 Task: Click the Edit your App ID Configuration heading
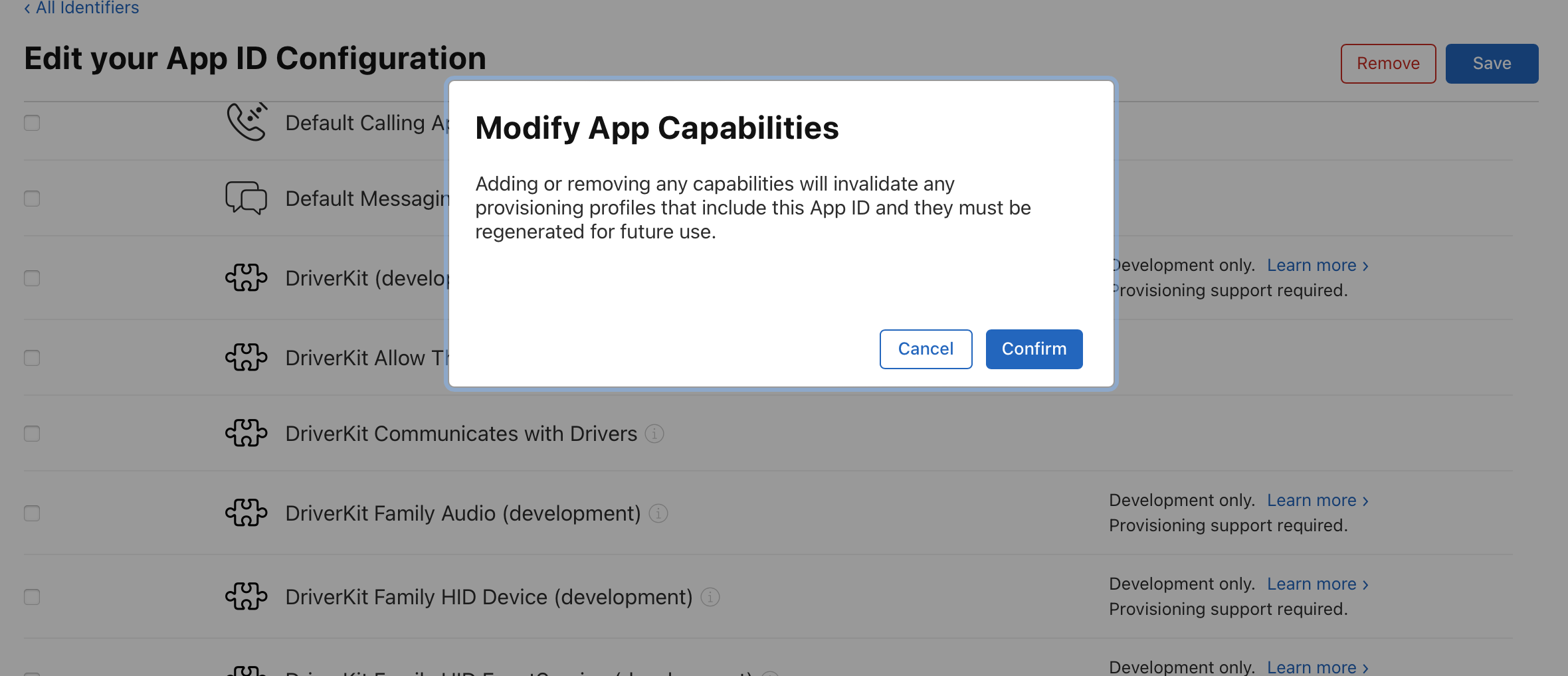(255, 58)
